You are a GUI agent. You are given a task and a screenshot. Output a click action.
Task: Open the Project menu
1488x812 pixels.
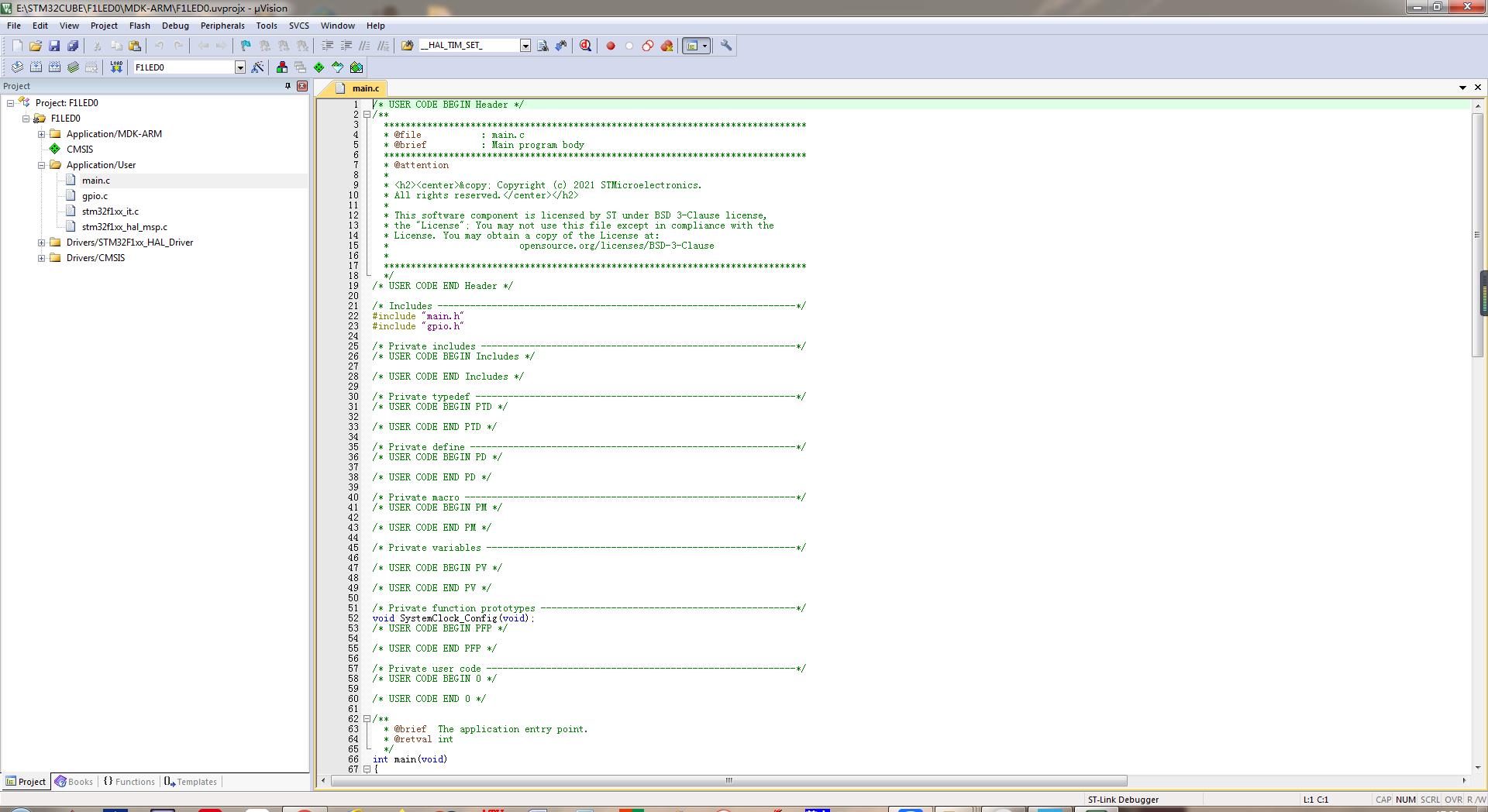104,26
